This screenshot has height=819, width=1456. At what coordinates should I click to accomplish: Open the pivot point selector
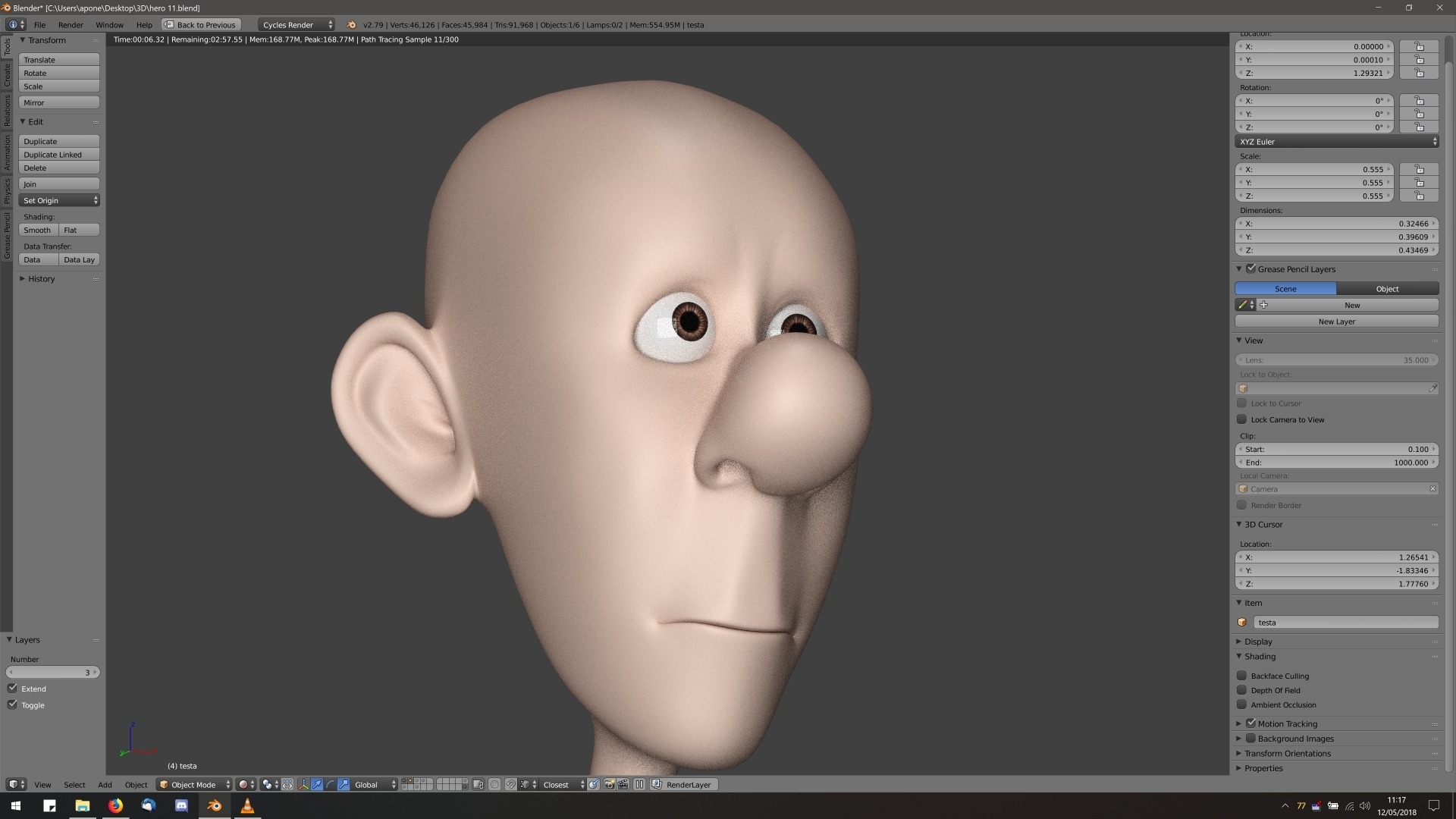pos(270,785)
